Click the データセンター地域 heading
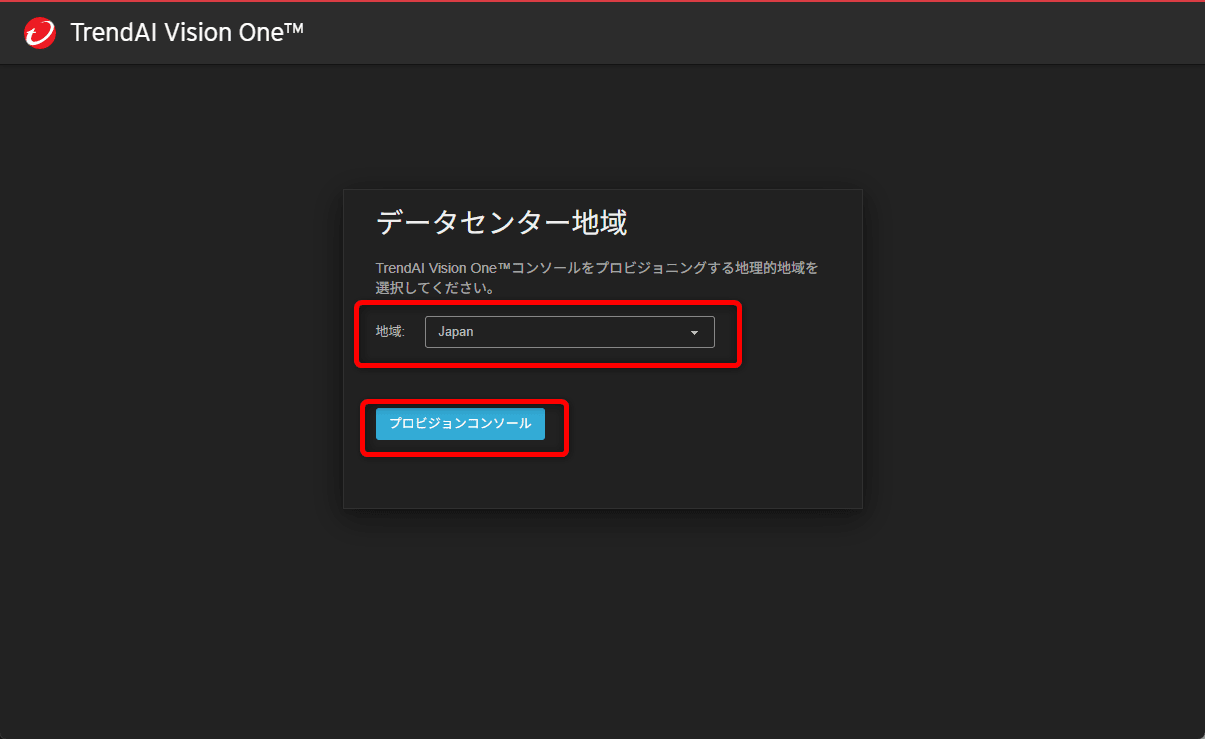 501,223
